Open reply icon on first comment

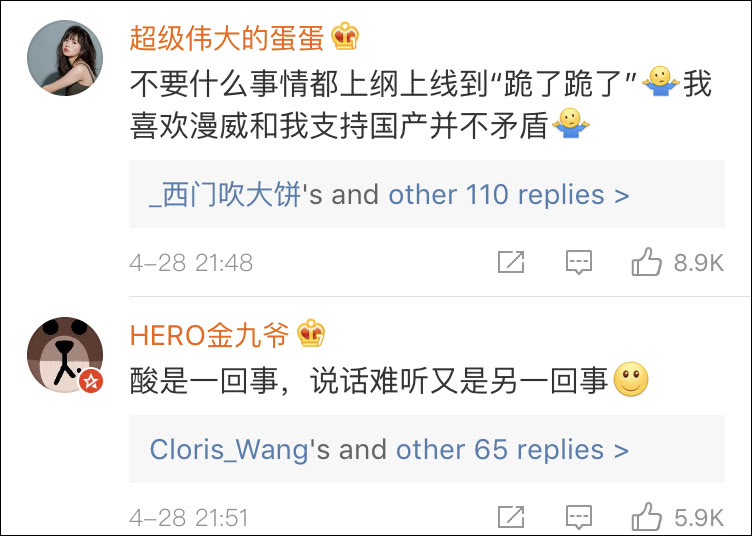pyautogui.click(x=579, y=262)
